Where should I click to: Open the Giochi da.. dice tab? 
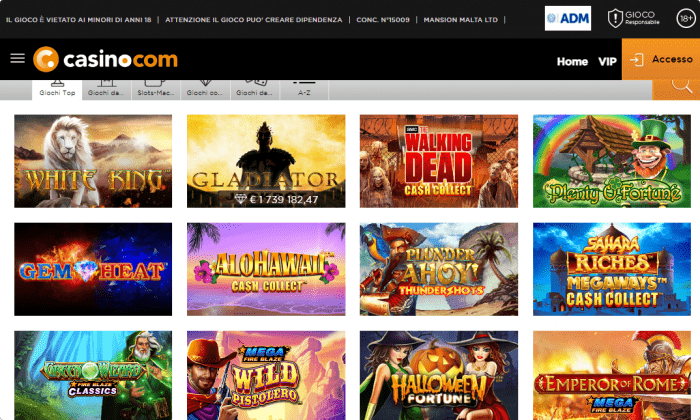[x=254, y=90]
